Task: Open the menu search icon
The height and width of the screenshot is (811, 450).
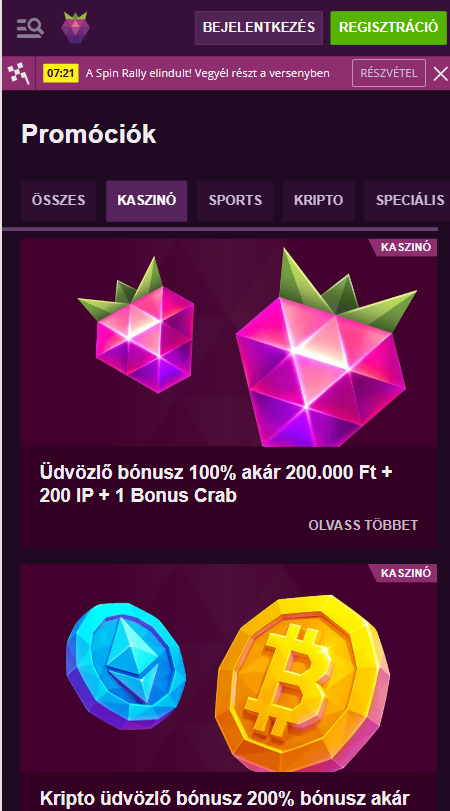Action: (30, 27)
